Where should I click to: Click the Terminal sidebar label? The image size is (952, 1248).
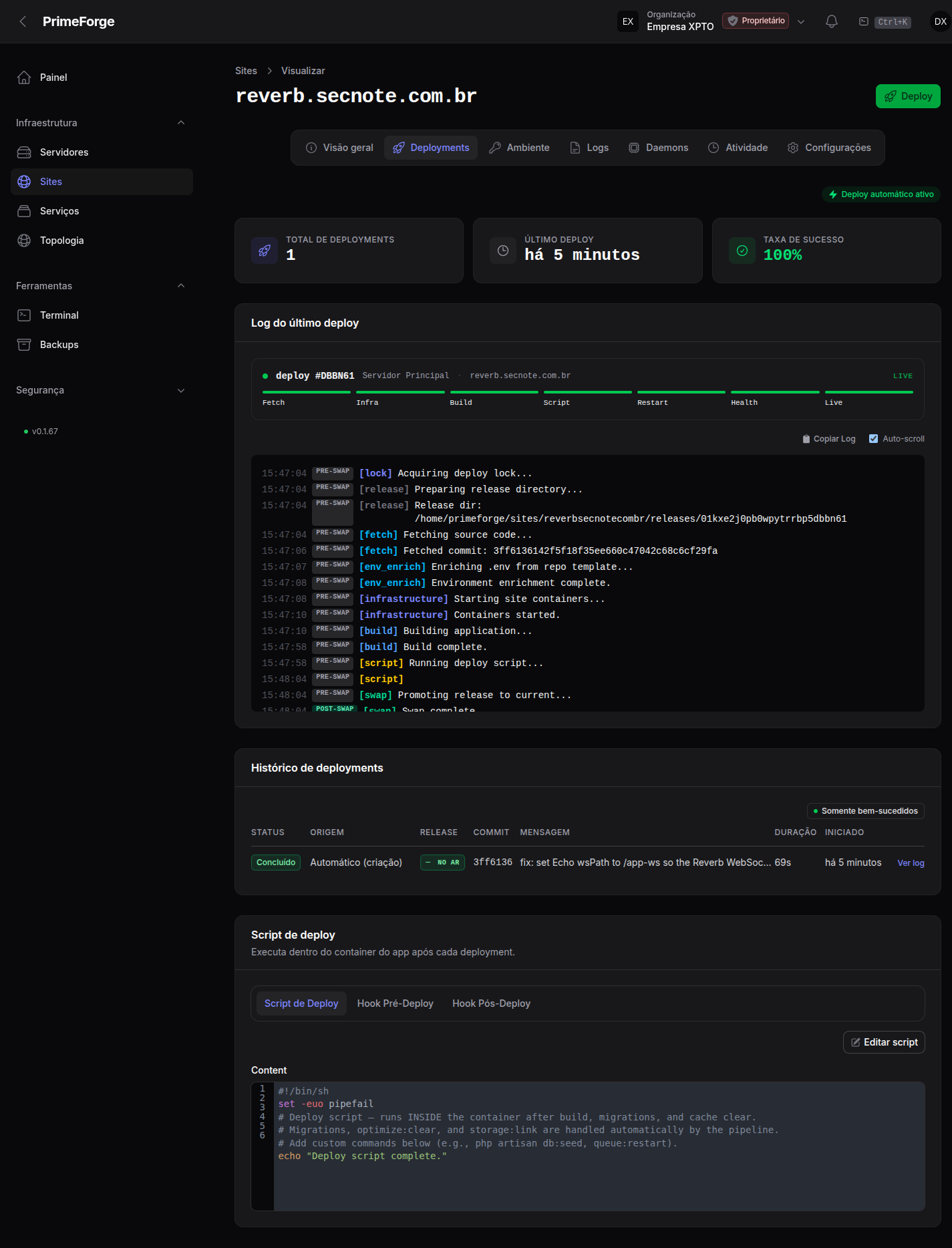59,315
